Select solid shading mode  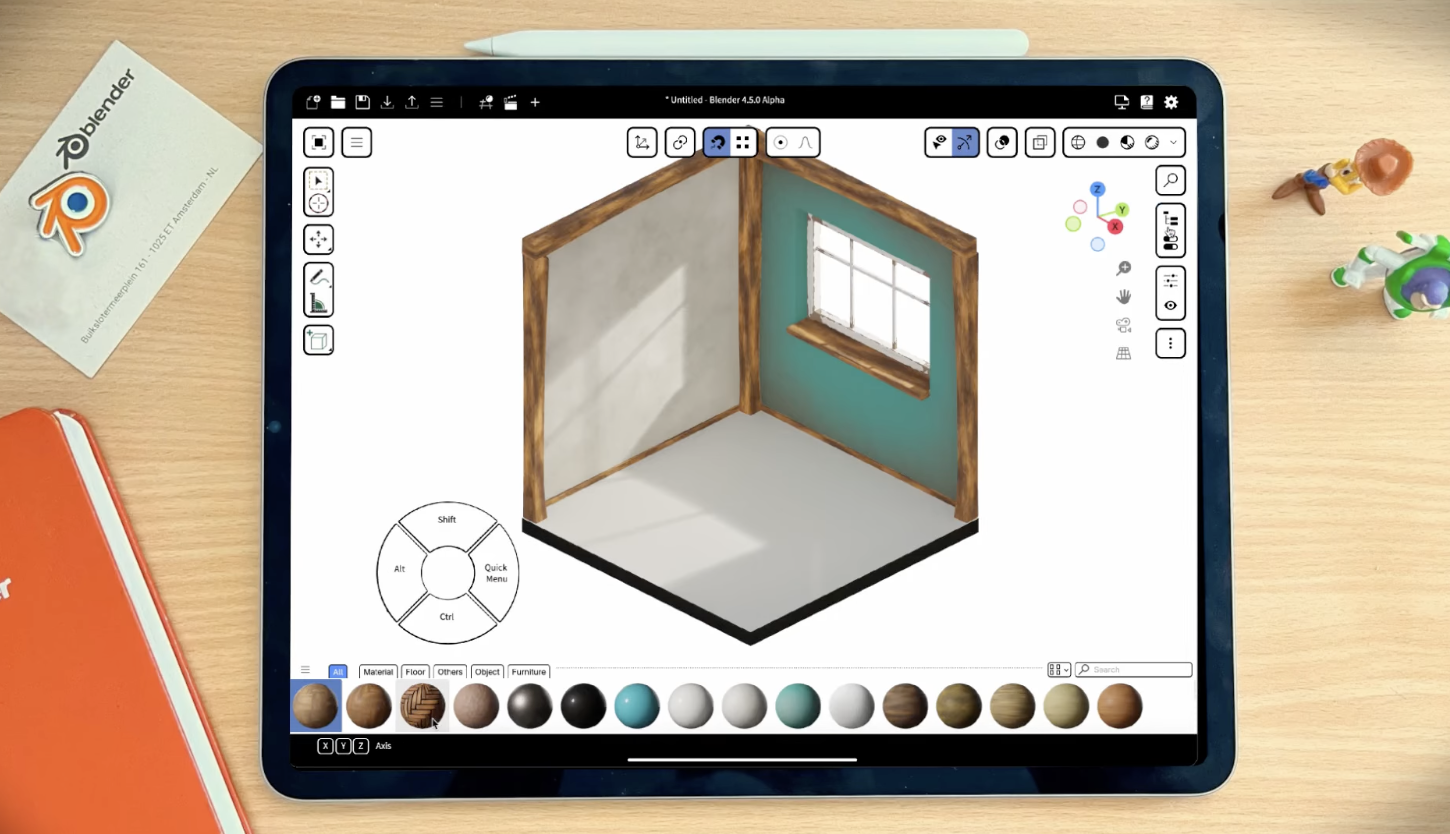click(1103, 142)
